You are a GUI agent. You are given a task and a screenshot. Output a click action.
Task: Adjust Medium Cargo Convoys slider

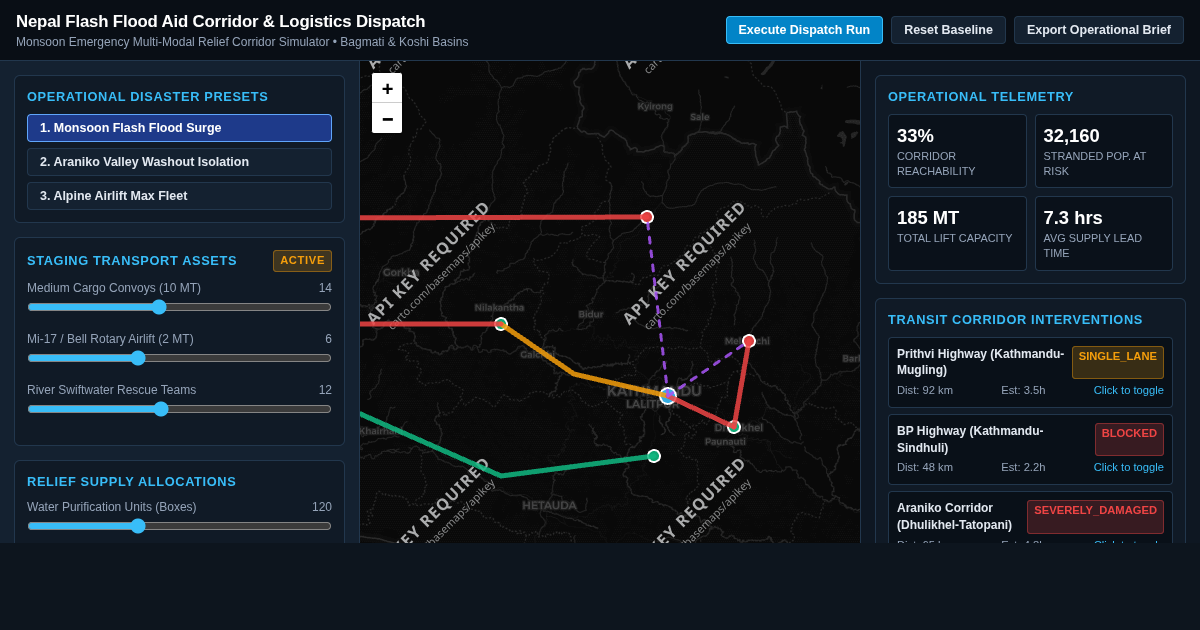[x=179, y=307]
